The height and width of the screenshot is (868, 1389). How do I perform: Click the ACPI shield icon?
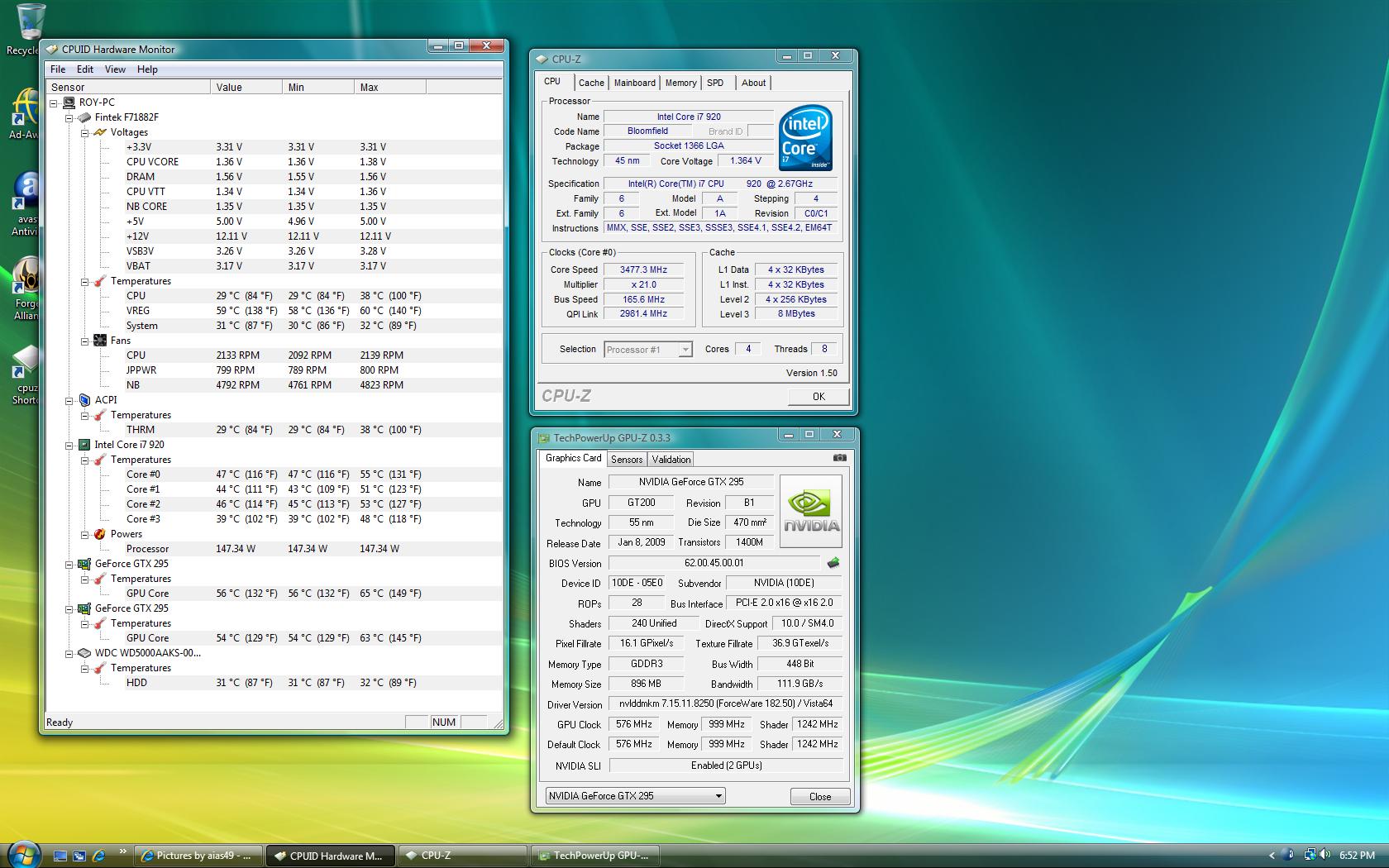(x=84, y=400)
